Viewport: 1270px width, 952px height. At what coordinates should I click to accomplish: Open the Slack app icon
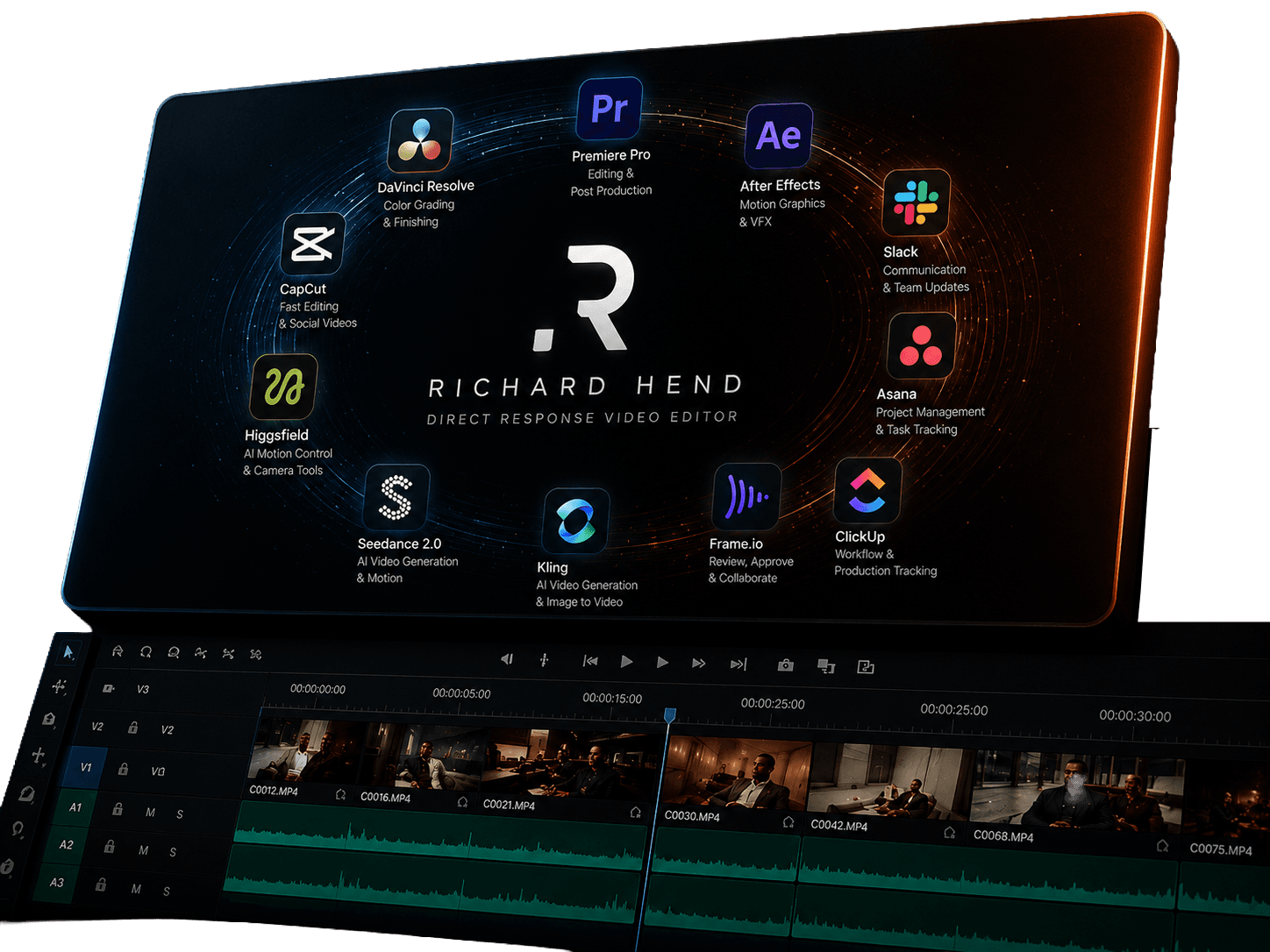pos(917,202)
